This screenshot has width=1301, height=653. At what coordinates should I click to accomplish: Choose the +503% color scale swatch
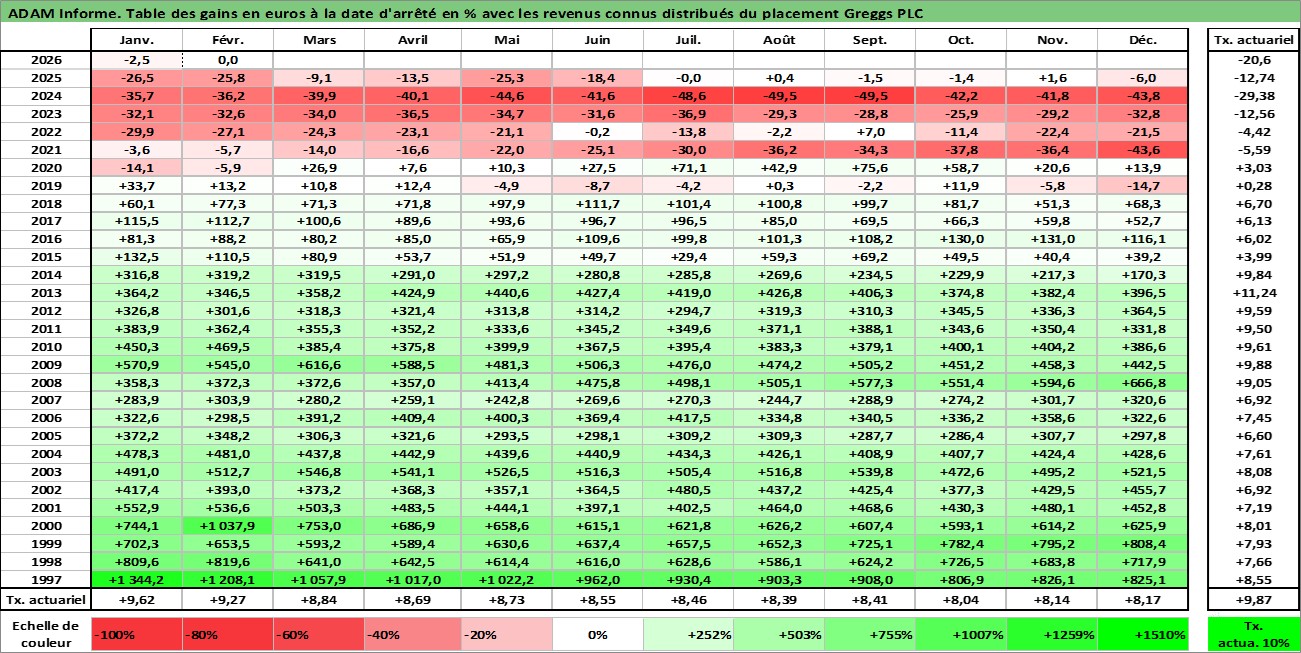click(779, 634)
